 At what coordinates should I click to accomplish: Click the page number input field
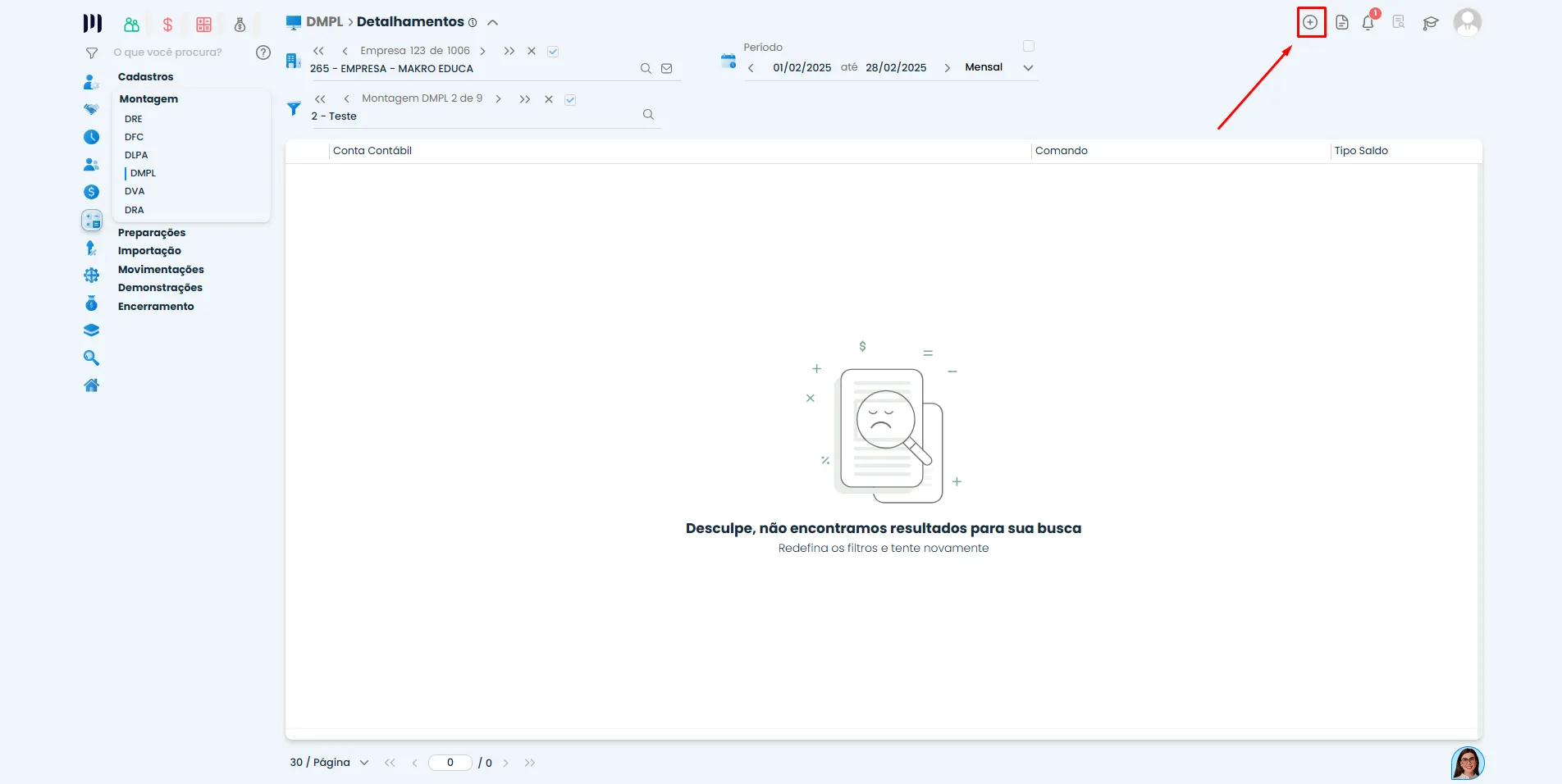point(450,763)
